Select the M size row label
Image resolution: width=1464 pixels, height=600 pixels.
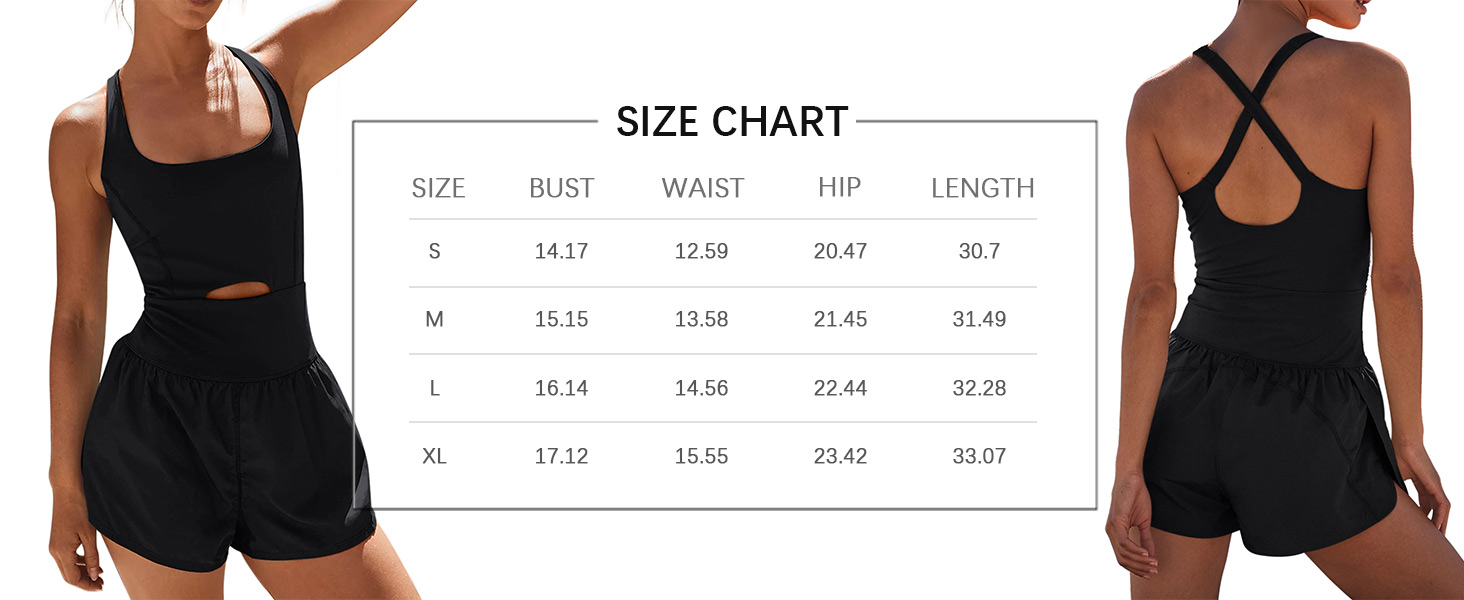click(x=434, y=320)
